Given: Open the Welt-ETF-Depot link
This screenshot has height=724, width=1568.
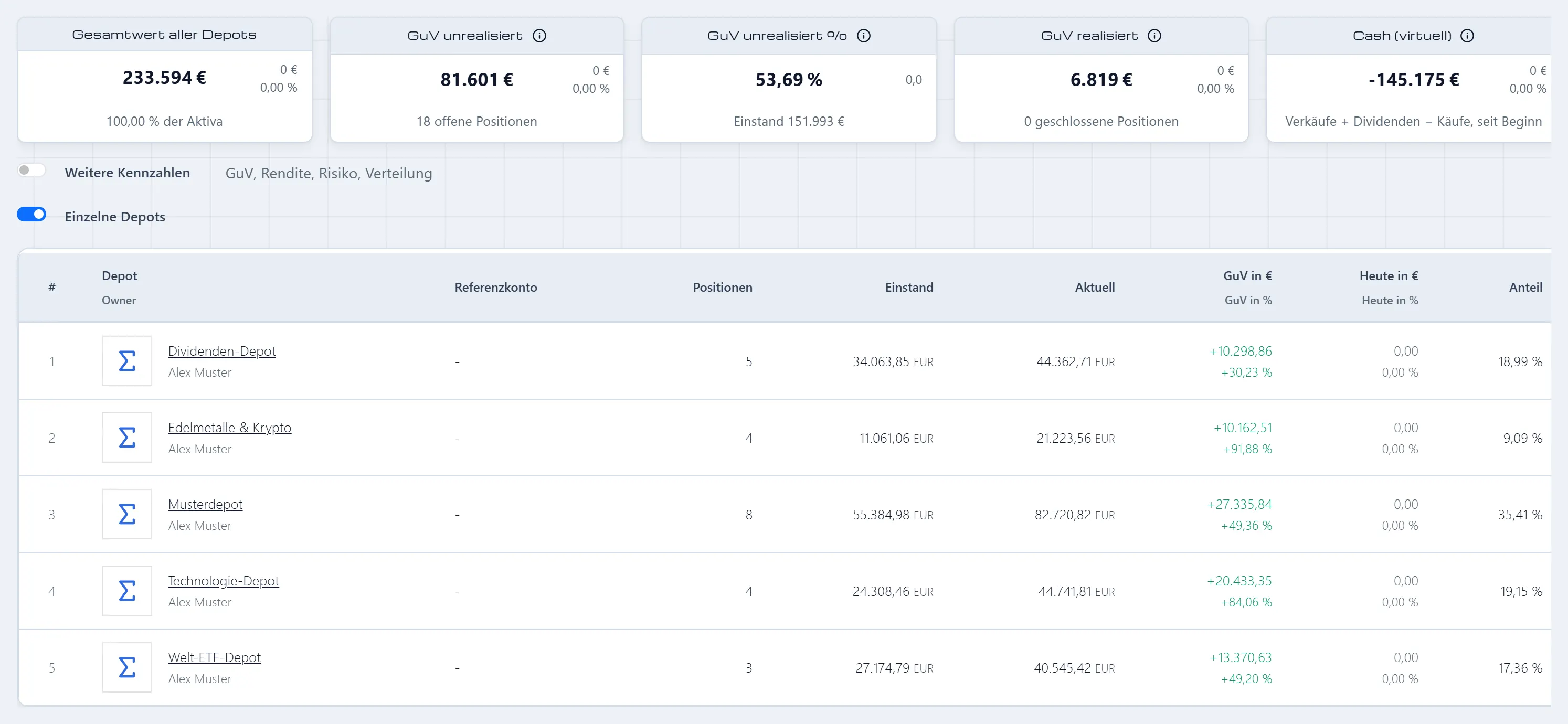Looking at the screenshot, I should pyautogui.click(x=214, y=658).
